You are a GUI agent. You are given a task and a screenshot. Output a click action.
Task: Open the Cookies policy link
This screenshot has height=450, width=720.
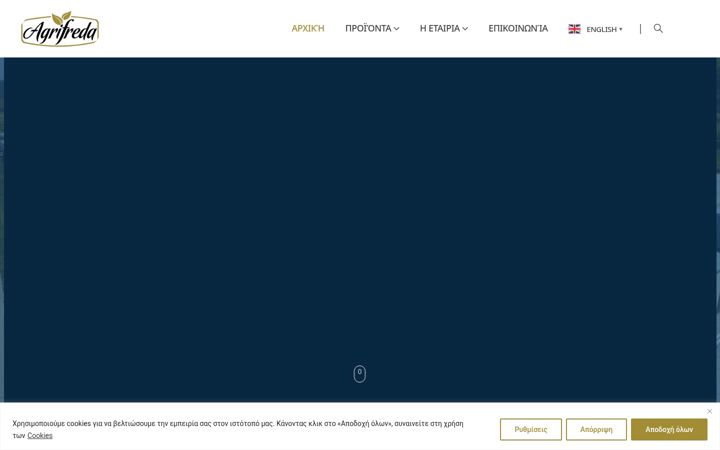click(x=40, y=435)
